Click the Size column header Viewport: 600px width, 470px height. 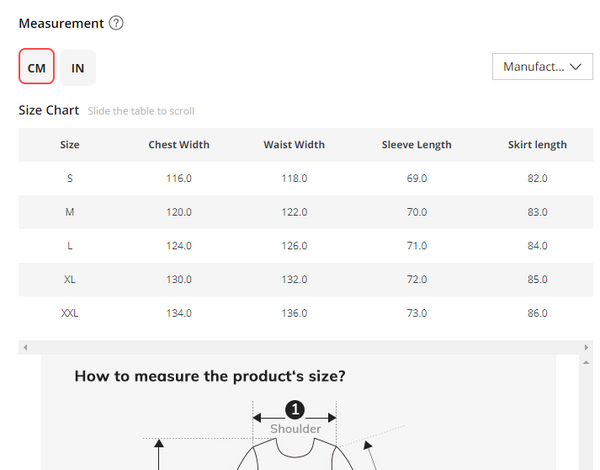coord(70,145)
